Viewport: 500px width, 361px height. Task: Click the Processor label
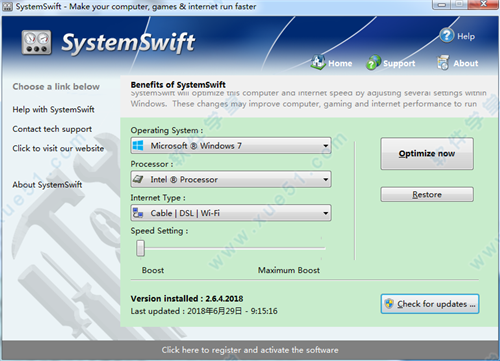(x=152, y=164)
